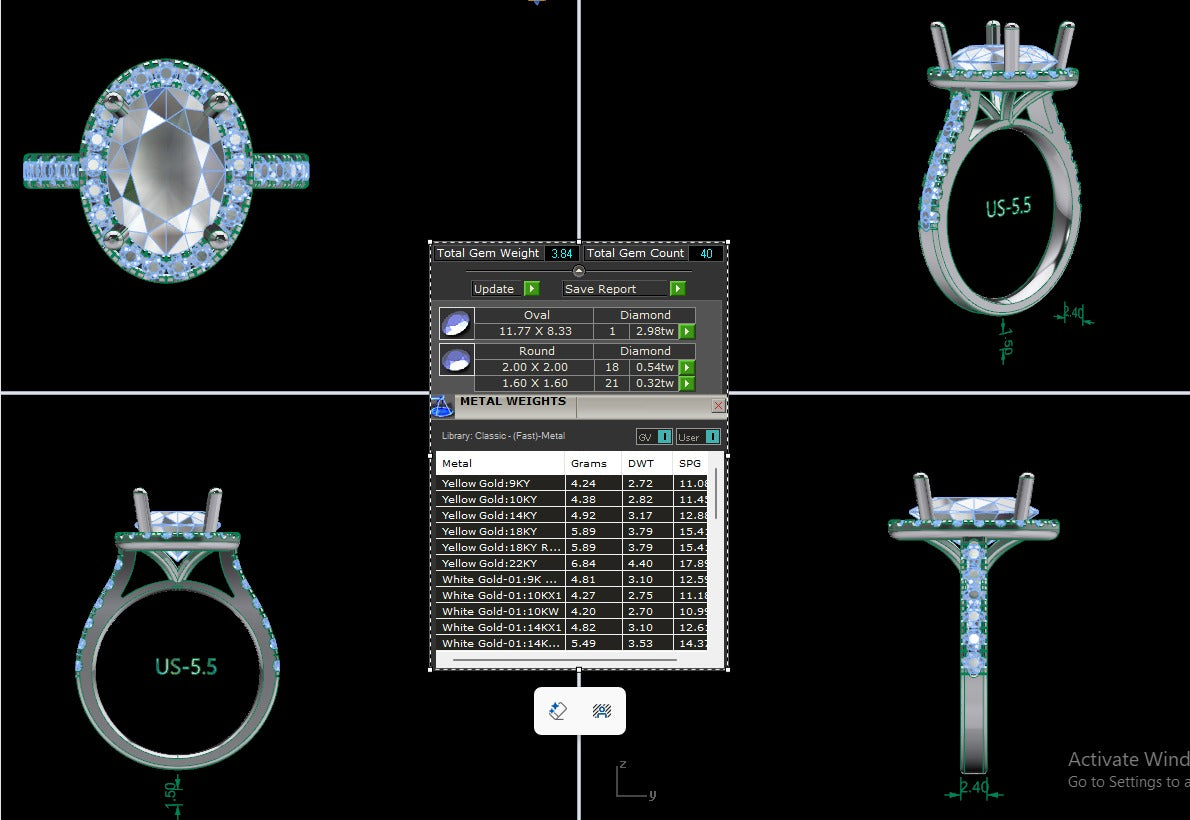
Task: Click the green arrow next to 2.98tw
Action: pyautogui.click(x=687, y=331)
